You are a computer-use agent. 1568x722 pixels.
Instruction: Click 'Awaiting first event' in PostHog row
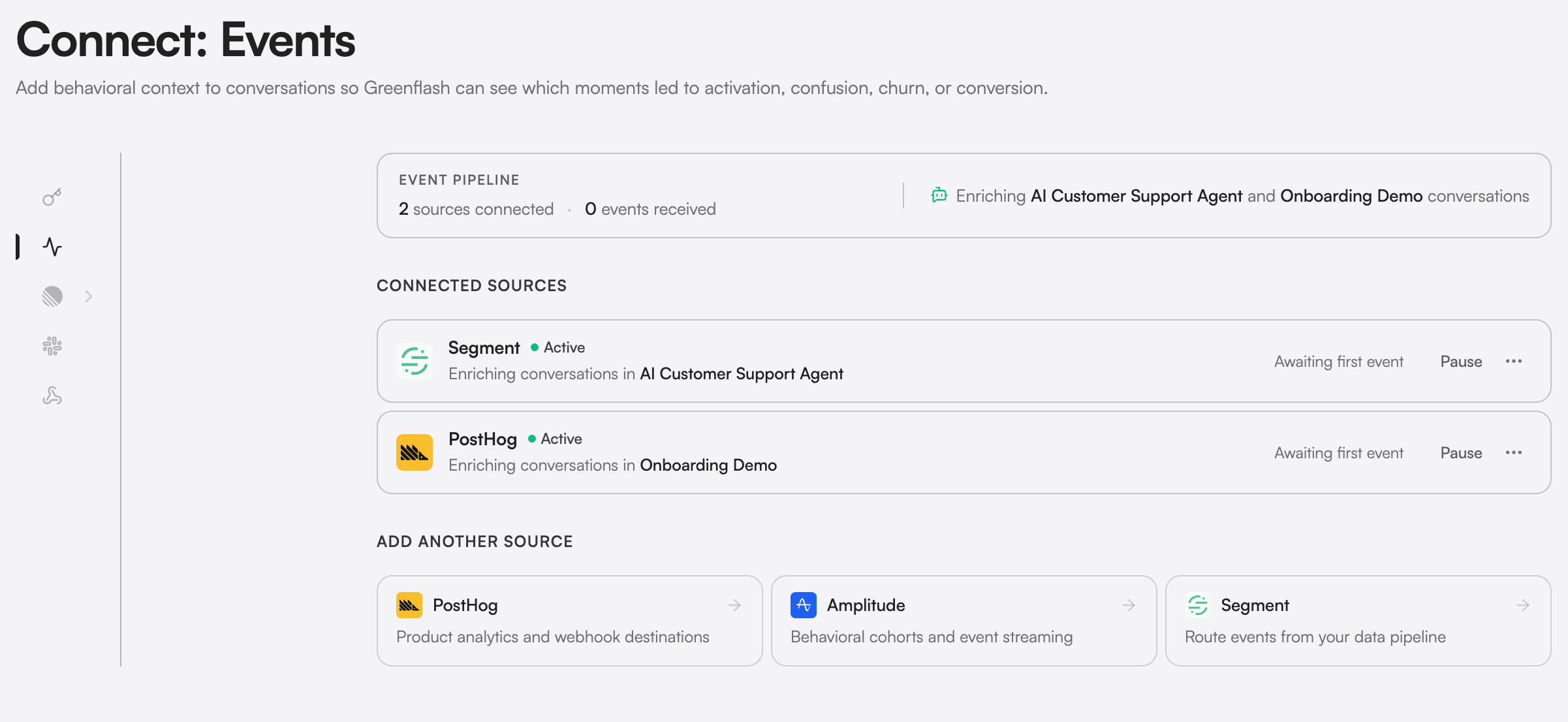[x=1339, y=453]
